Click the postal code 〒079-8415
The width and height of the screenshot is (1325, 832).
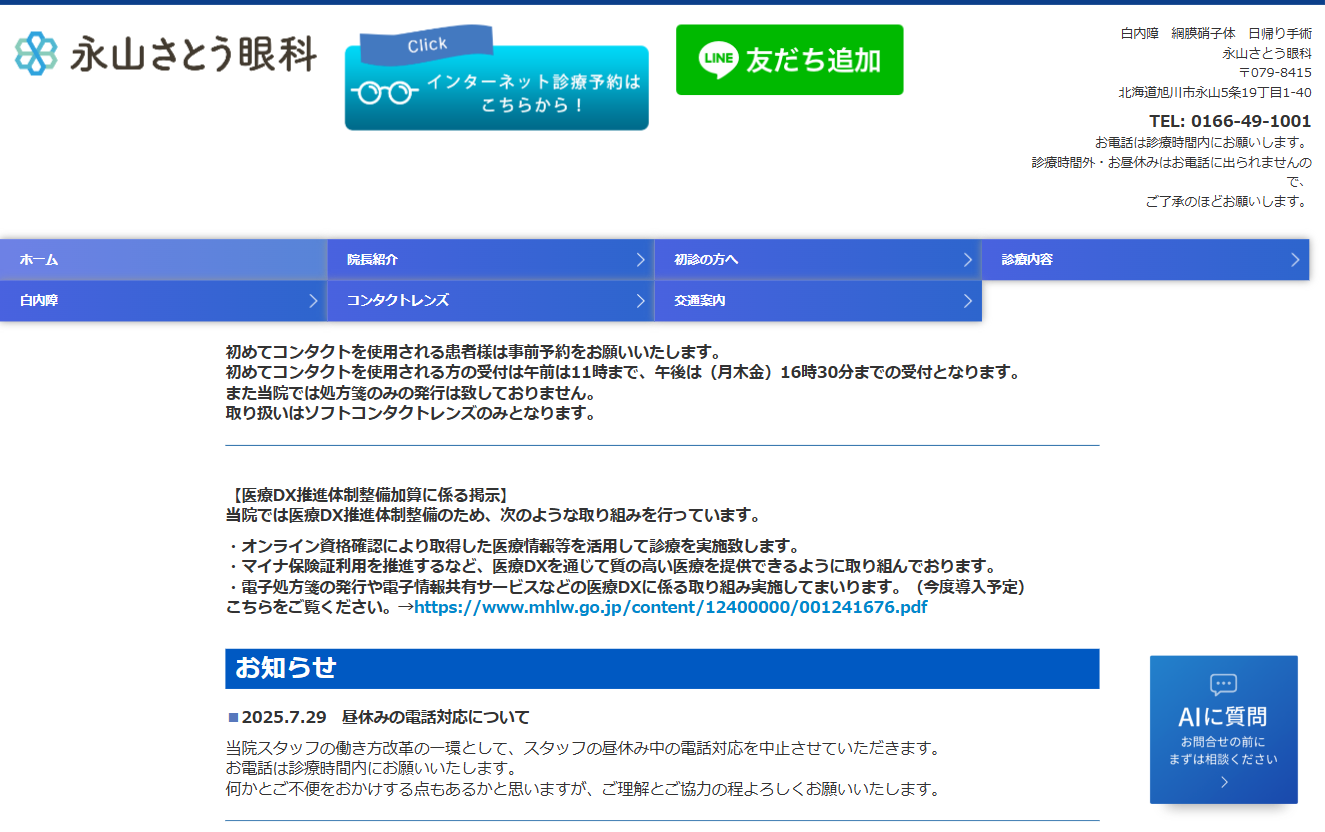coord(1275,73)
